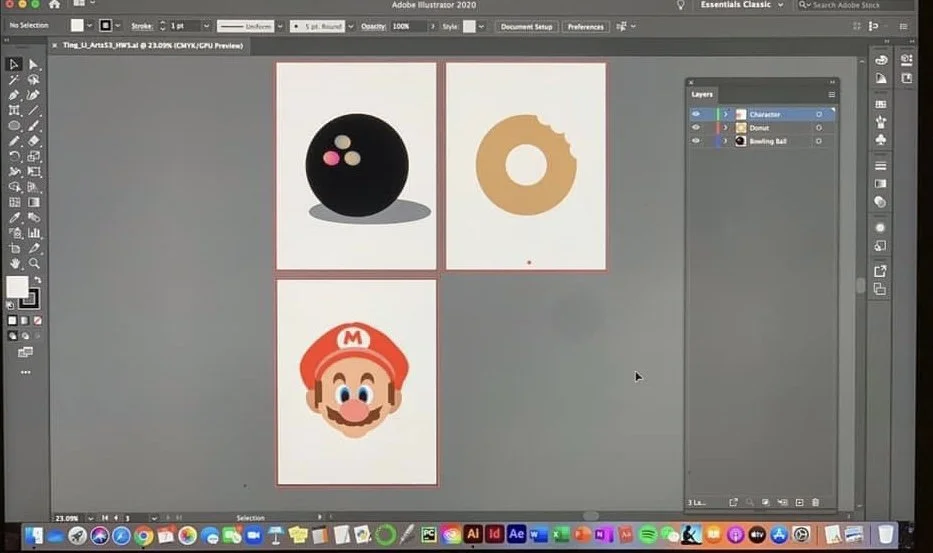
Task: Expand the Bowling Ball layer chevron
Action: [725, 141]
